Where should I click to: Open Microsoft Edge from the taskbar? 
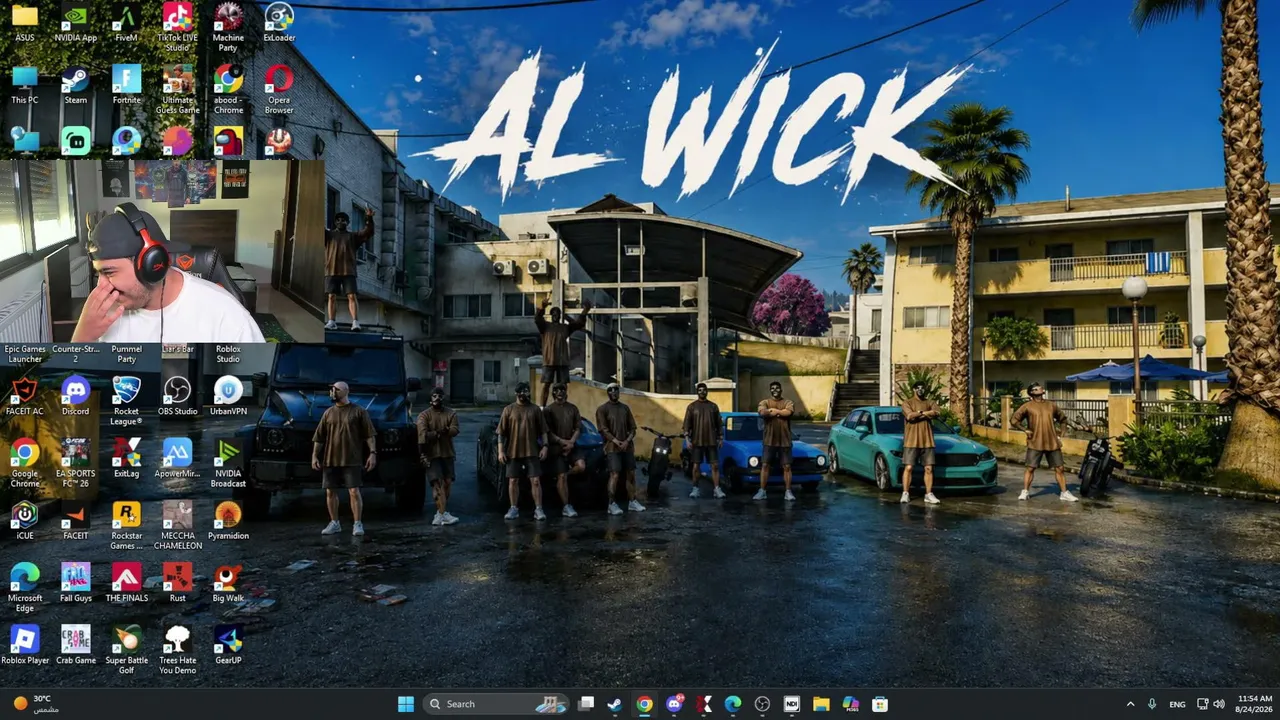pos(733,704)
